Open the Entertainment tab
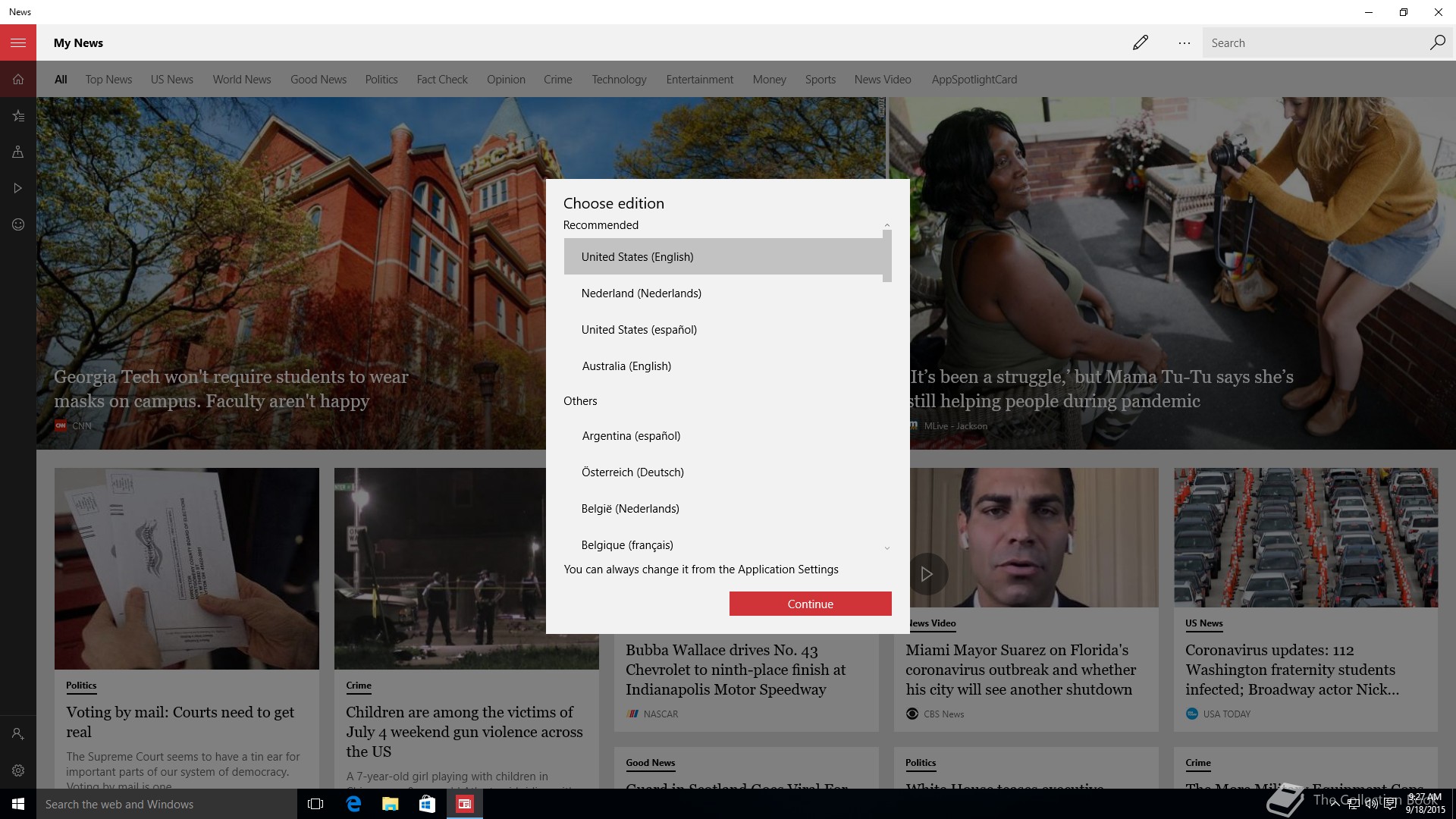Image resolution: width=1456 pixels, height=819 pixels. (699, 79)
